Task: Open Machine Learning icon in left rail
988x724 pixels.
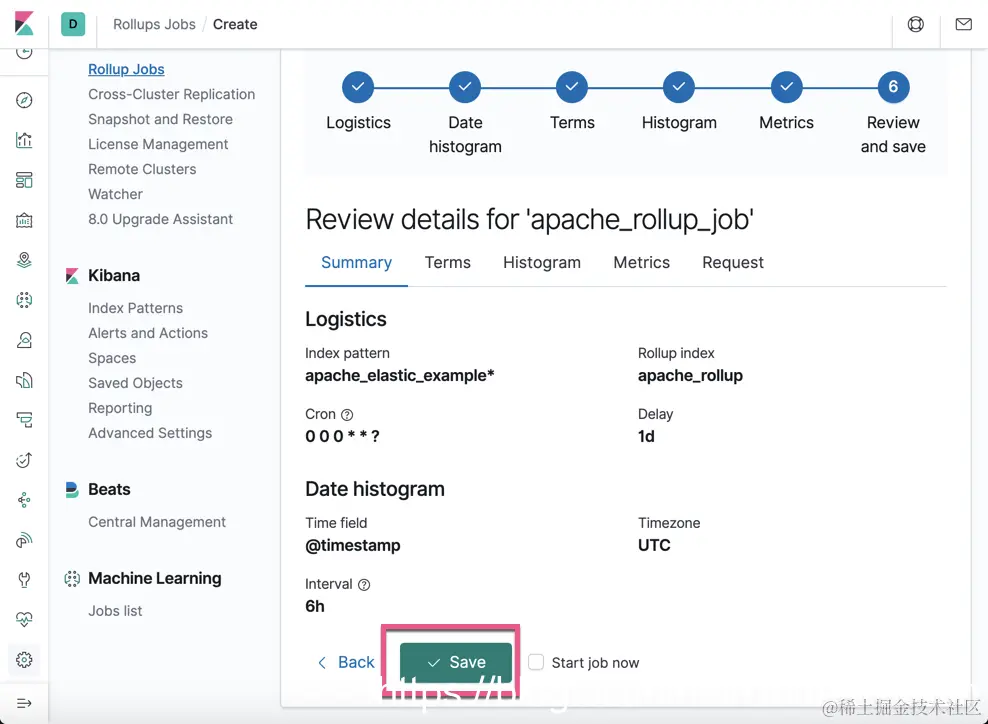Action: 24,300
